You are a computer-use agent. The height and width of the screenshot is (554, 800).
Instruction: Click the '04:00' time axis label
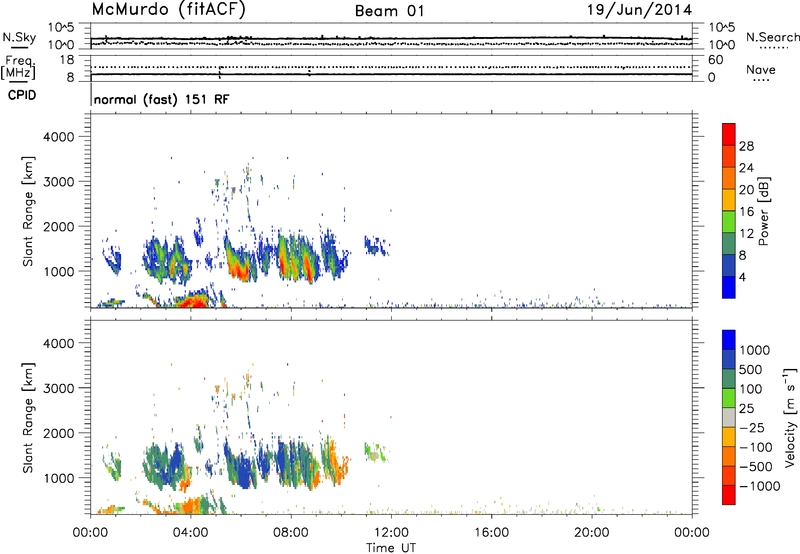pos(190,533)
